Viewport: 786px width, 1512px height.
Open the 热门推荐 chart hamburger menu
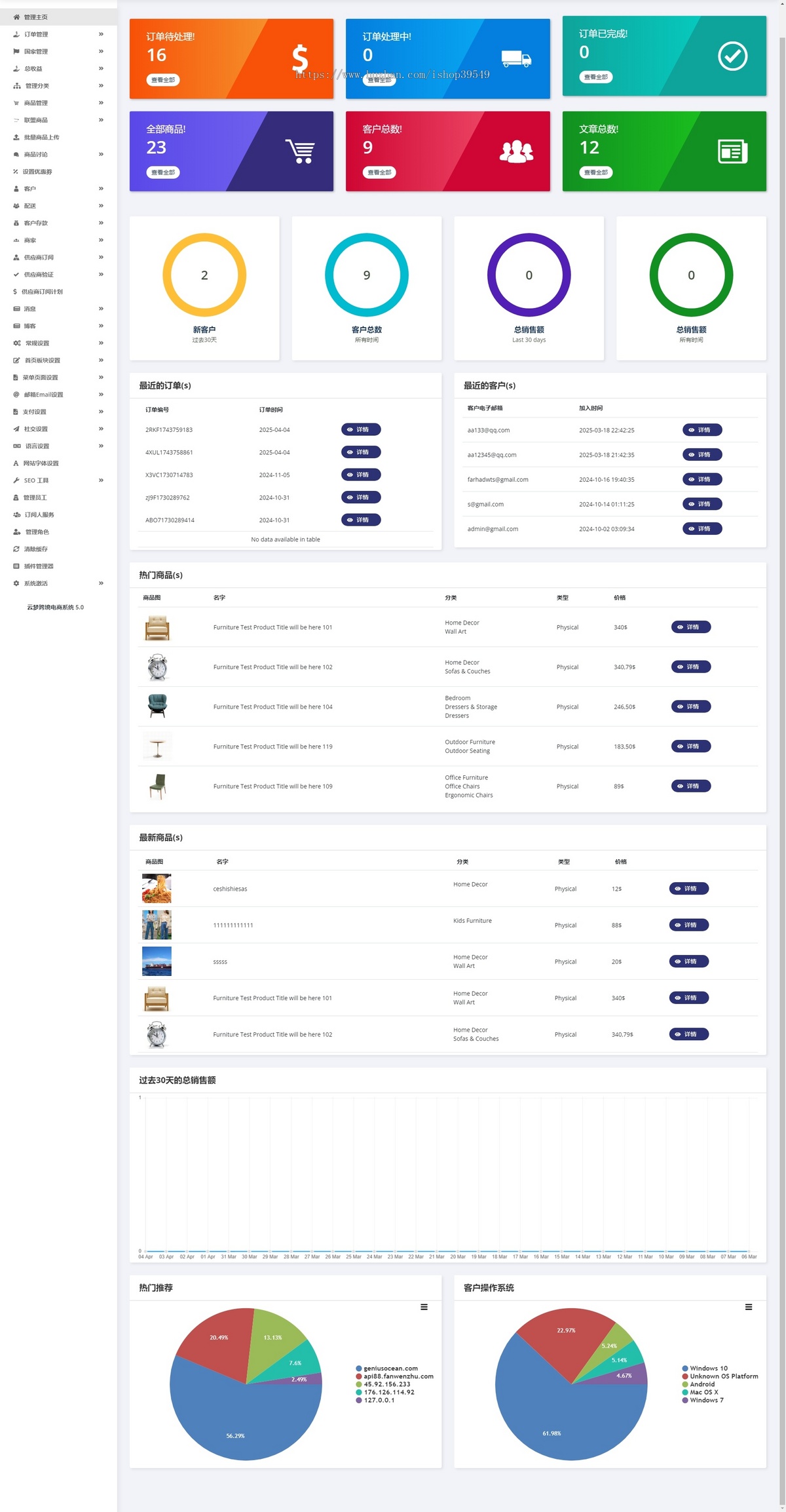(x=424, y=1307)
